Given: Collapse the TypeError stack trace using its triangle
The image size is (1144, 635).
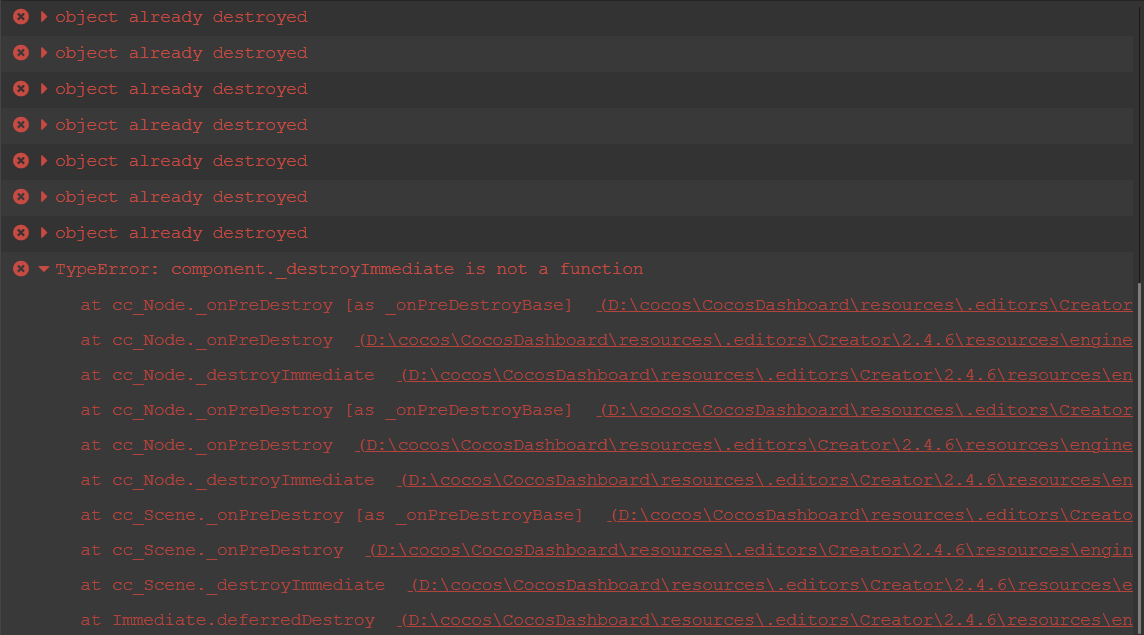Looking at the screenshot, I should [44, 269].
